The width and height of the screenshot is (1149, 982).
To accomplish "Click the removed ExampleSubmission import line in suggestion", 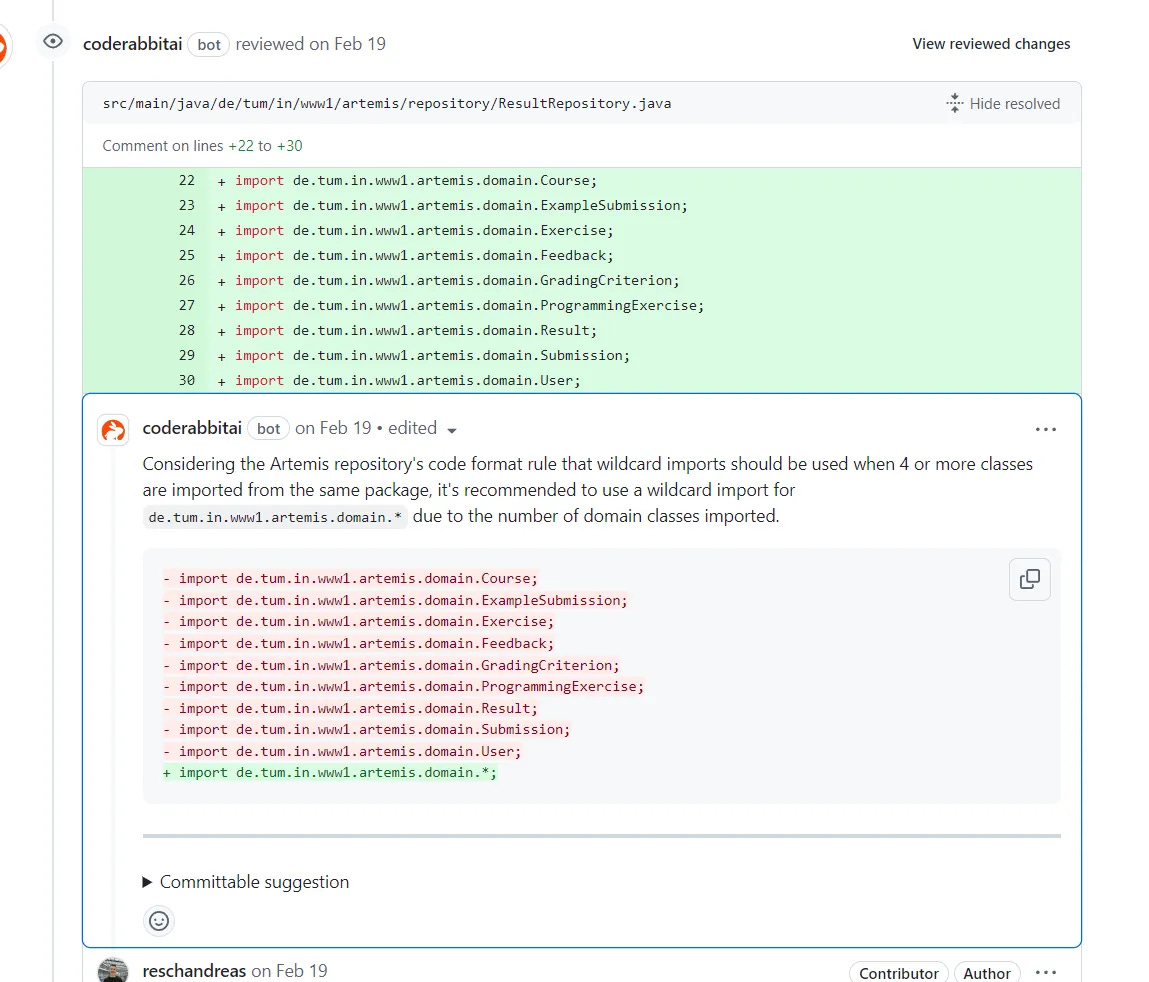I will tap(395, 600).
